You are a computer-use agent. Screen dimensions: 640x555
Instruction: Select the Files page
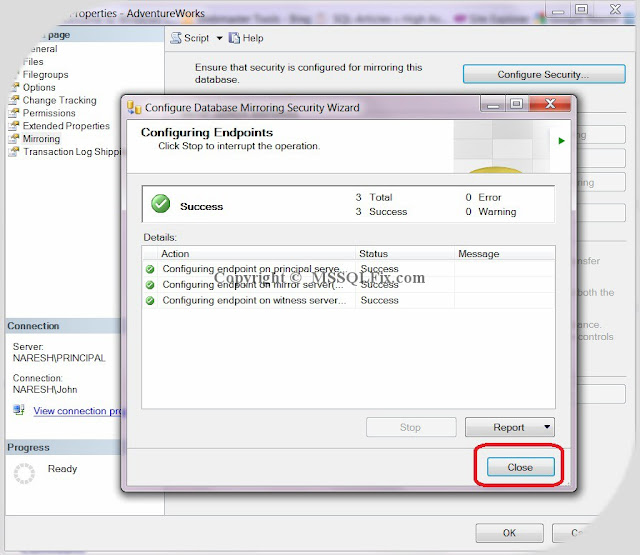(x=33, y=62)
